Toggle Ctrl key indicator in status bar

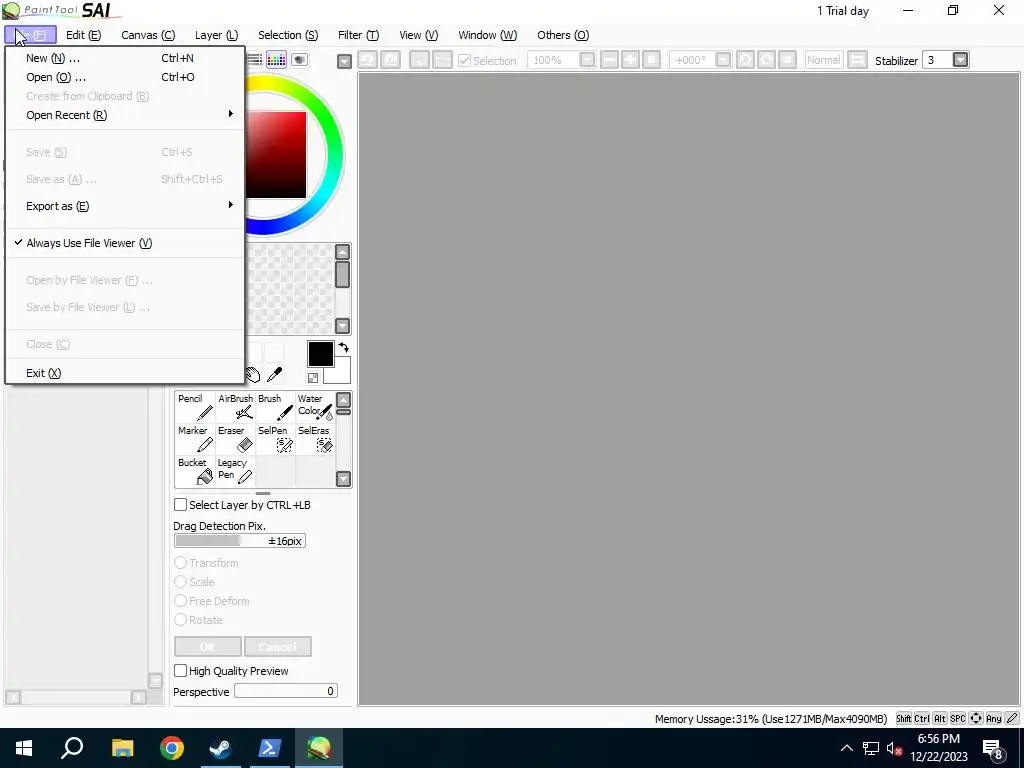(921, 718)
